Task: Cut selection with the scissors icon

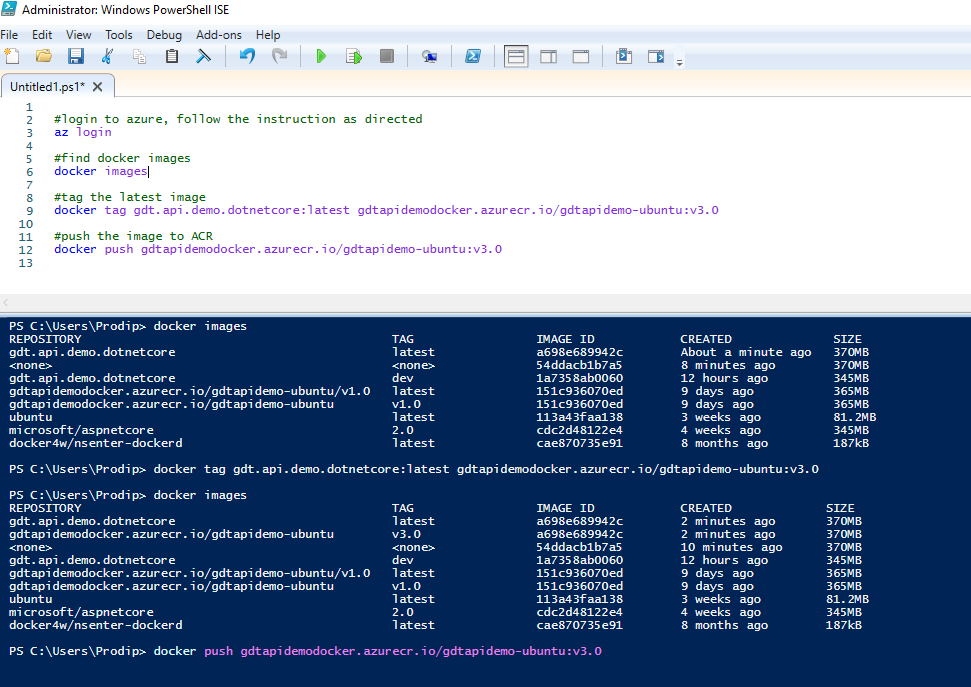Action: tap(108, 56)
